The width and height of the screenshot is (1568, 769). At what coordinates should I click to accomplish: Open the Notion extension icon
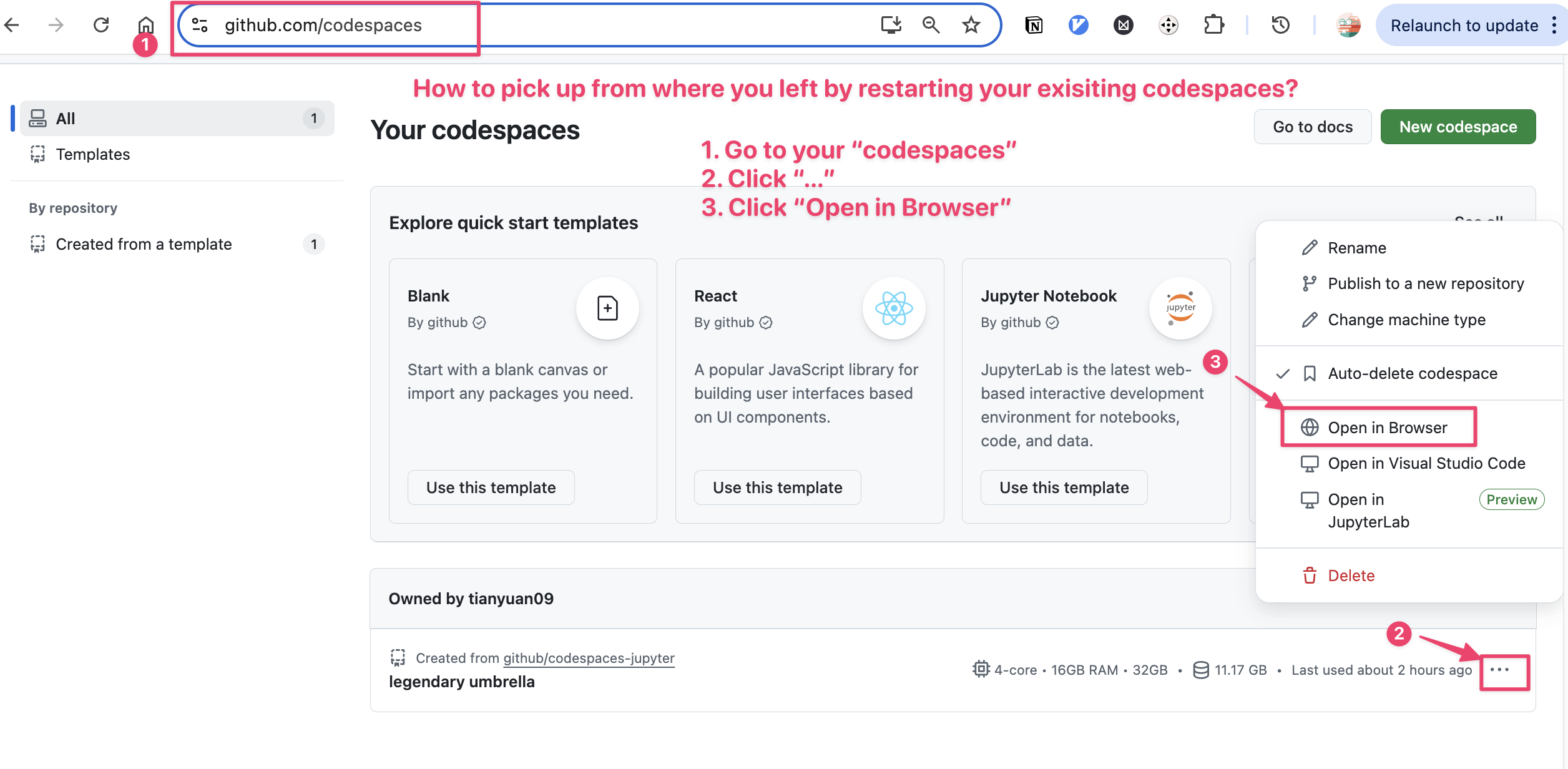(1034, 25)
